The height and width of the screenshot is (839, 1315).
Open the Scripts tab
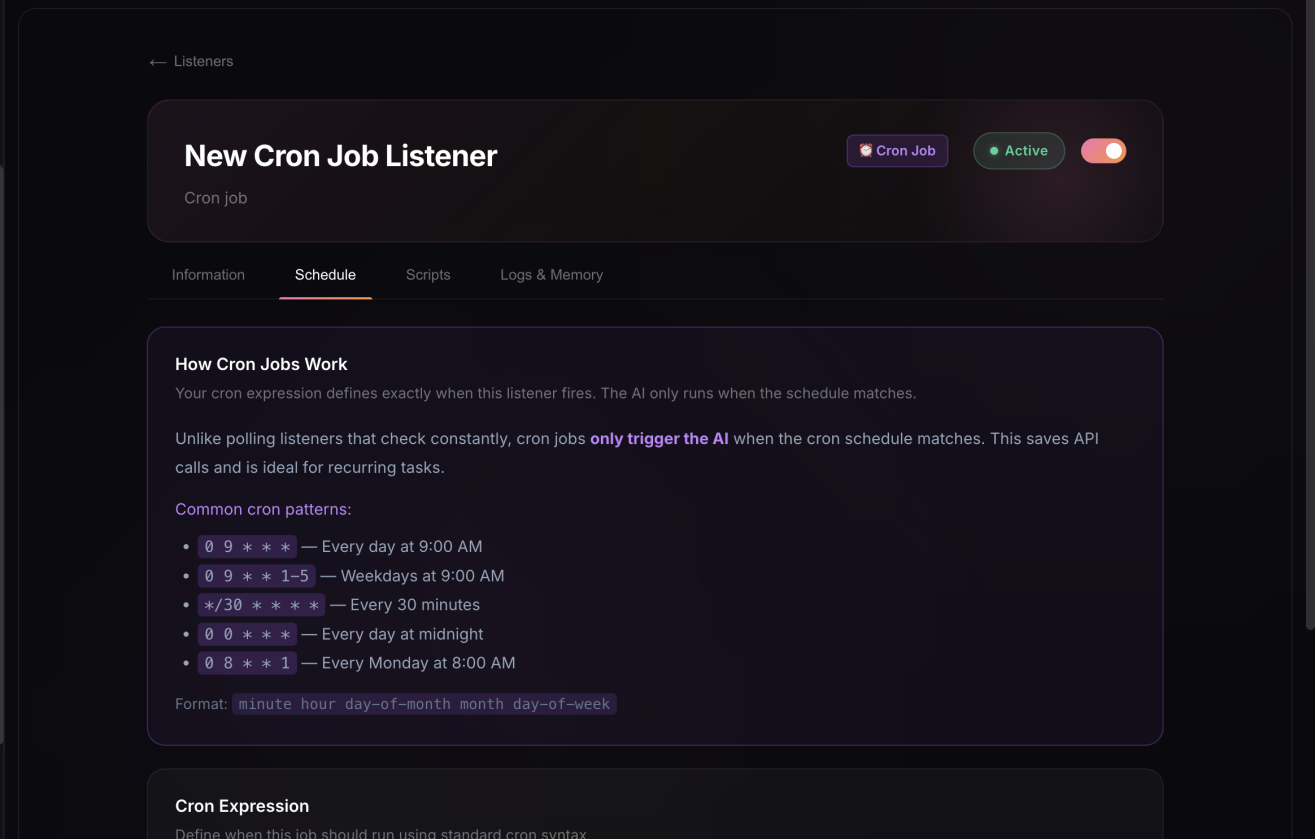pos(428,274)
